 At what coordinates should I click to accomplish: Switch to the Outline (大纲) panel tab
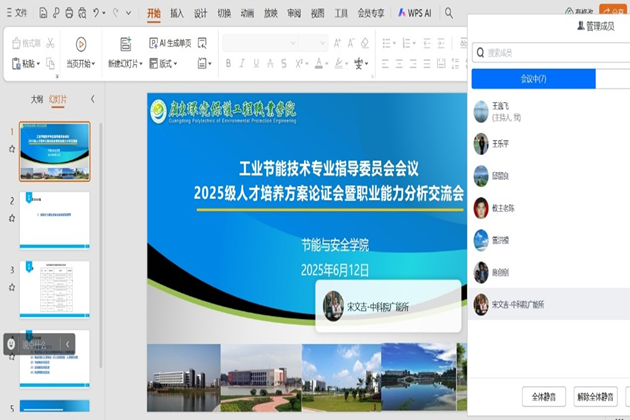pyautogui.click(x=36, y=99)
